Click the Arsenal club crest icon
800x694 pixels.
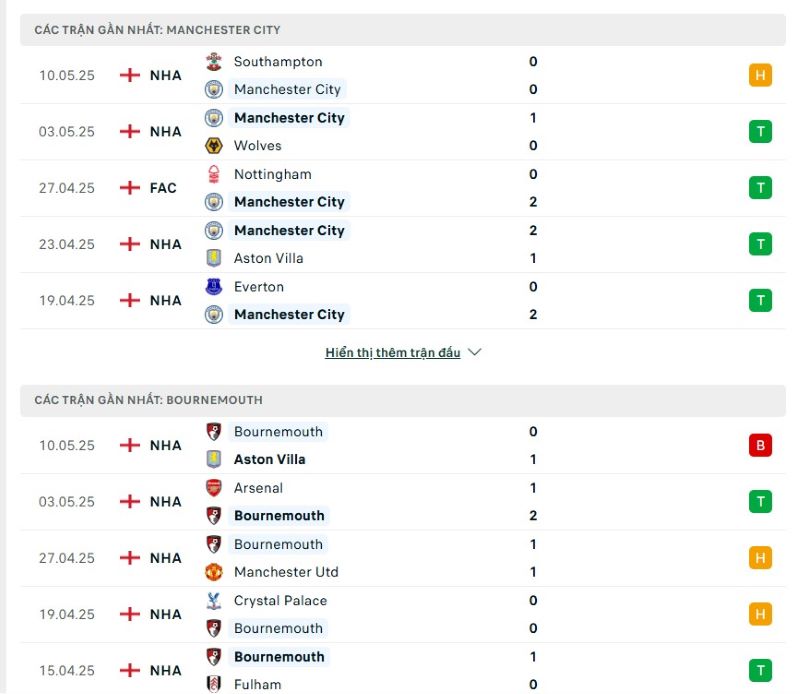coord(214,488)
